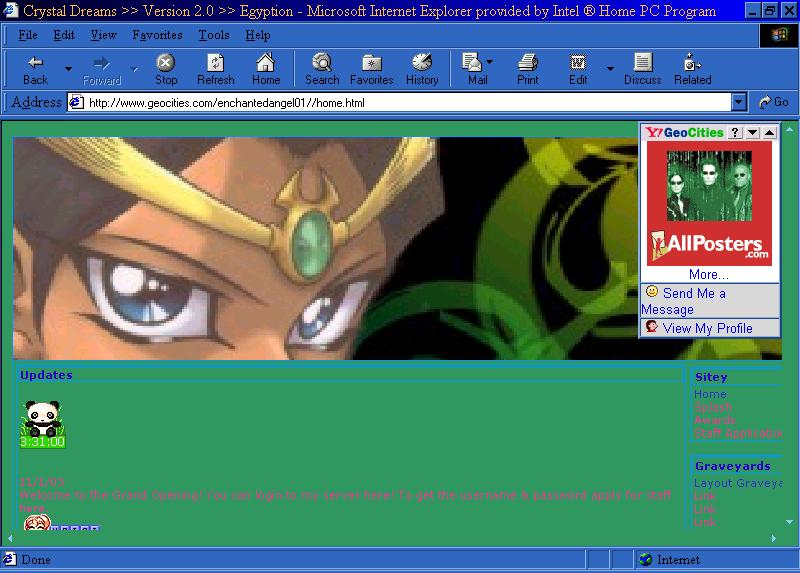Image resolution: width=800 pixels, height=573 pixels.
Task: Click the View My Profile face icon
Action: [x=652, y=326]
